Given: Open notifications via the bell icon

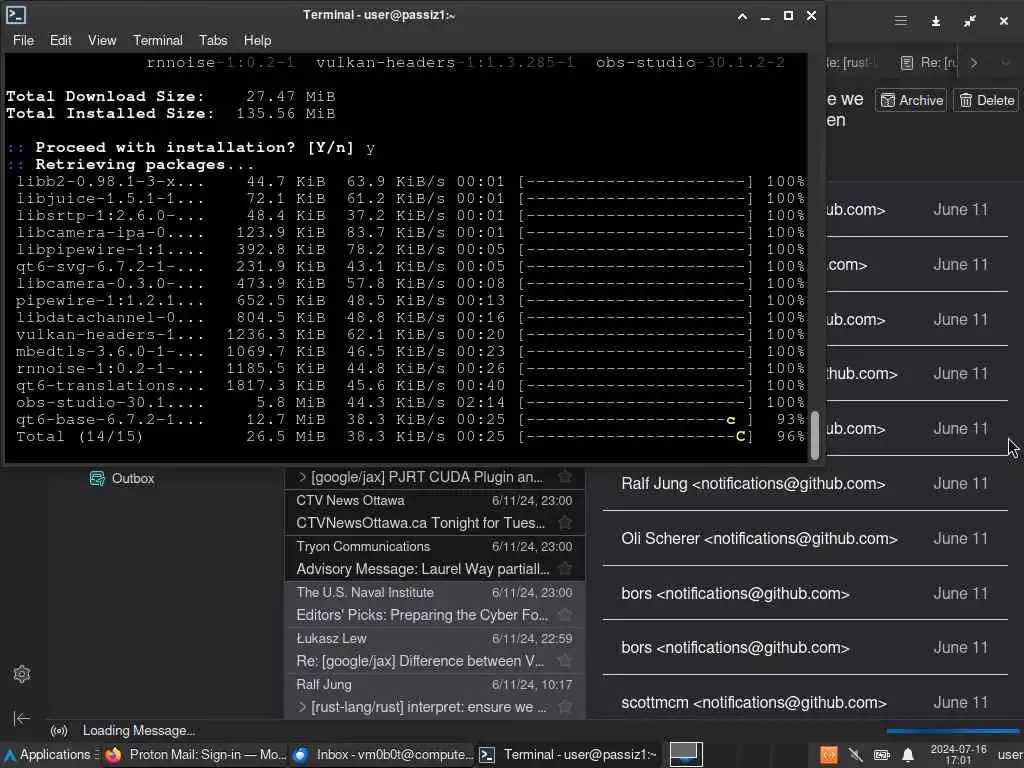Looking at the screenshot, I should click(908, 755).
